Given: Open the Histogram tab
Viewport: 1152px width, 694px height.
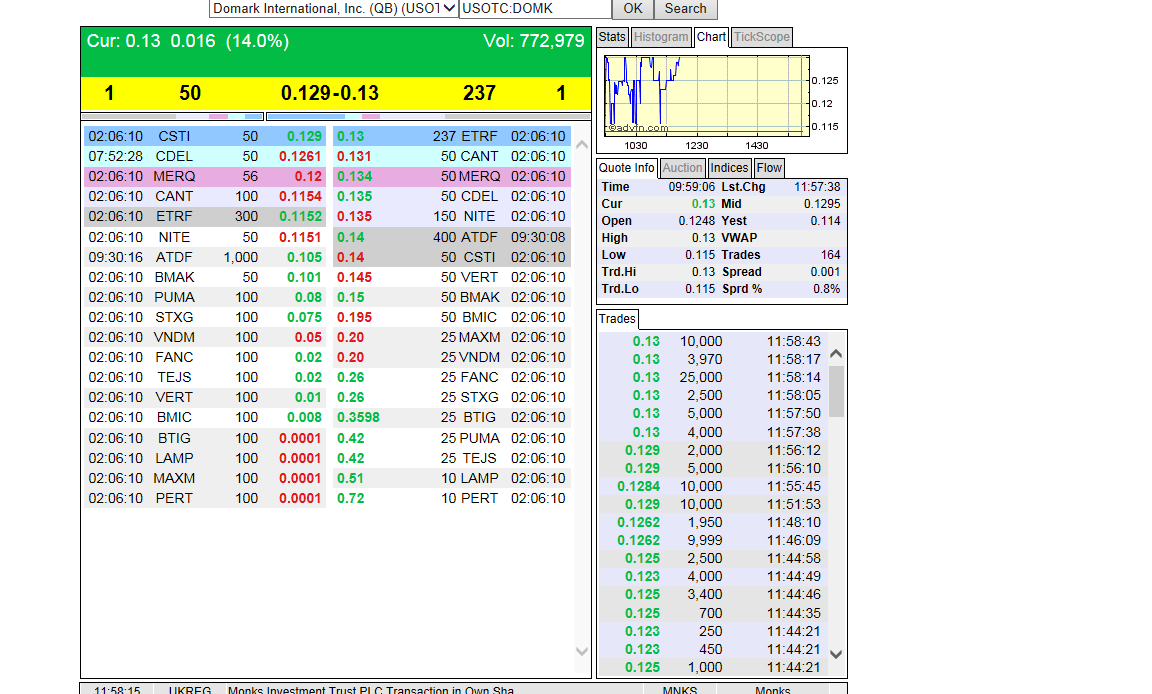Looking at the screenshot, I should [661, 37].
